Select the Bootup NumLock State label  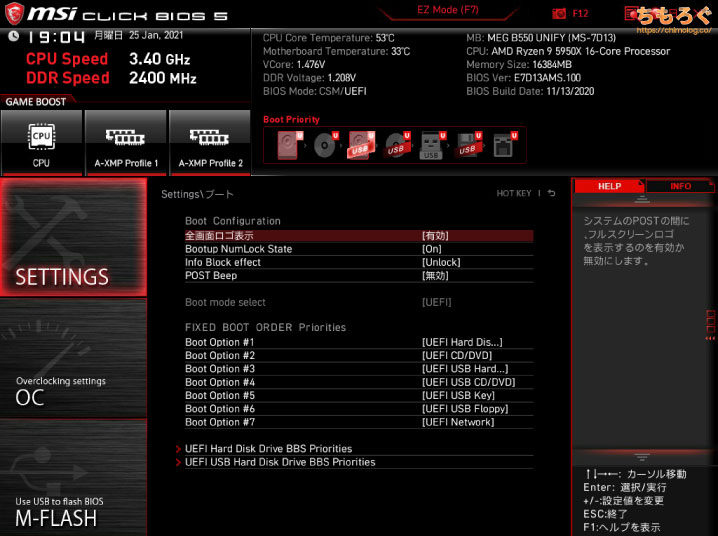(x=239, y=249)
